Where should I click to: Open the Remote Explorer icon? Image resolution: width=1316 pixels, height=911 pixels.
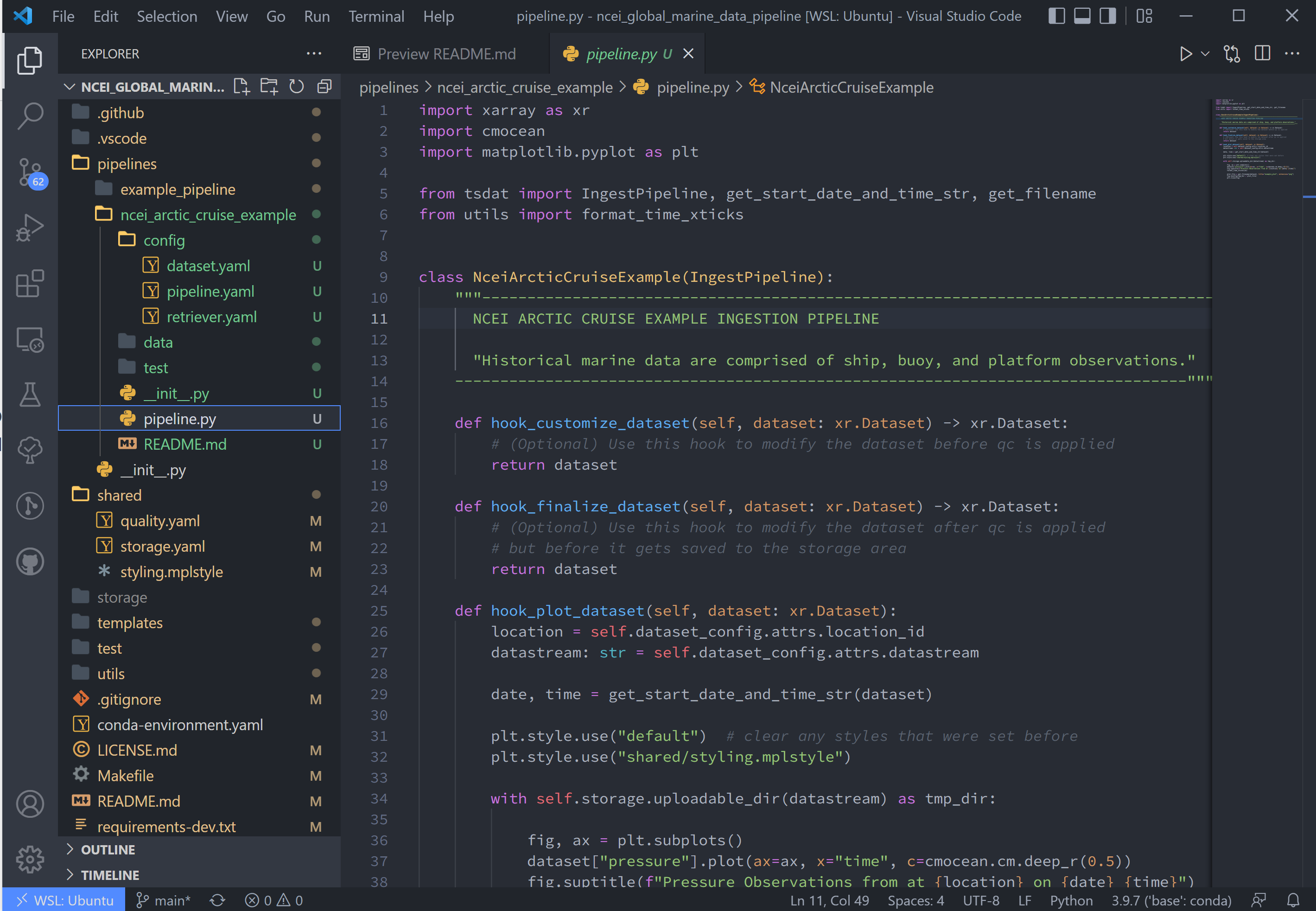[30, 340]
